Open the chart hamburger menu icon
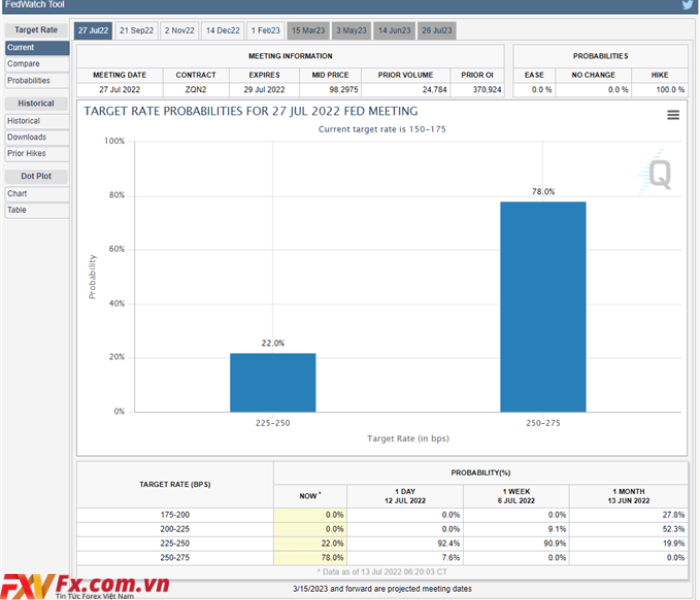 (x=673, y=115)
